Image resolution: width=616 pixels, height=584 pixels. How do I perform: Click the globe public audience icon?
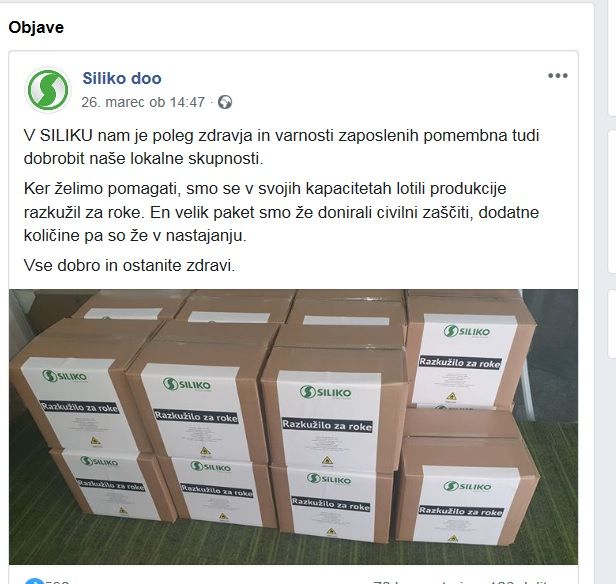coord(225,102)
